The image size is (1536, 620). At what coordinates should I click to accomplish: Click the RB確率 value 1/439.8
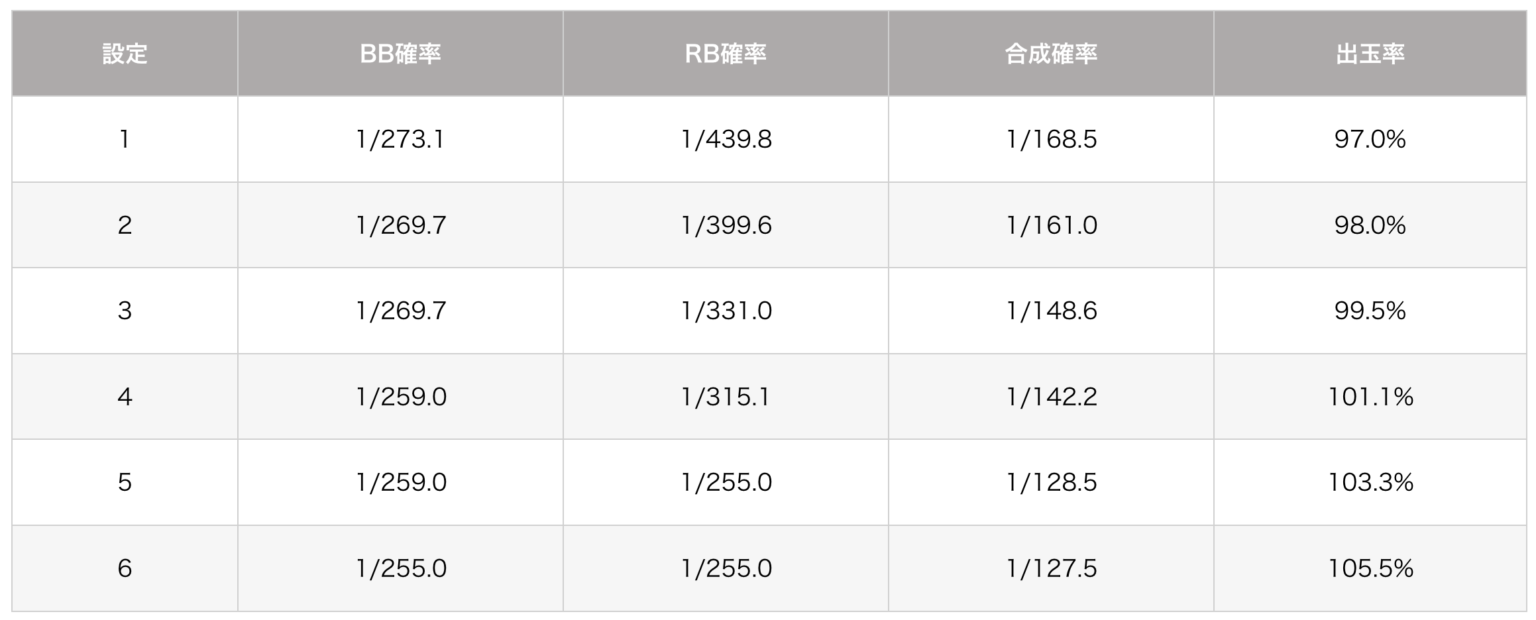coord(725,140)
